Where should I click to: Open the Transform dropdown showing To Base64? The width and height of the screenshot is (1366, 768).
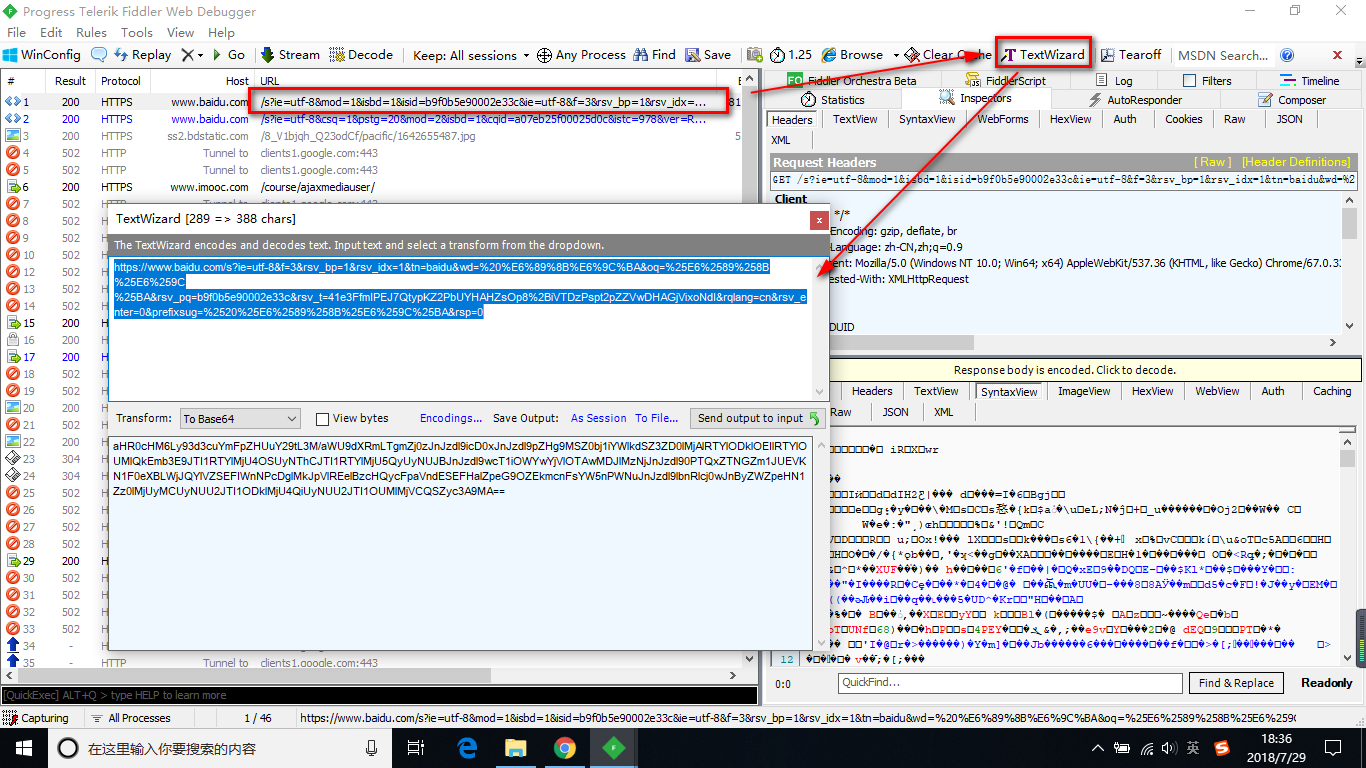pos(240,419)
